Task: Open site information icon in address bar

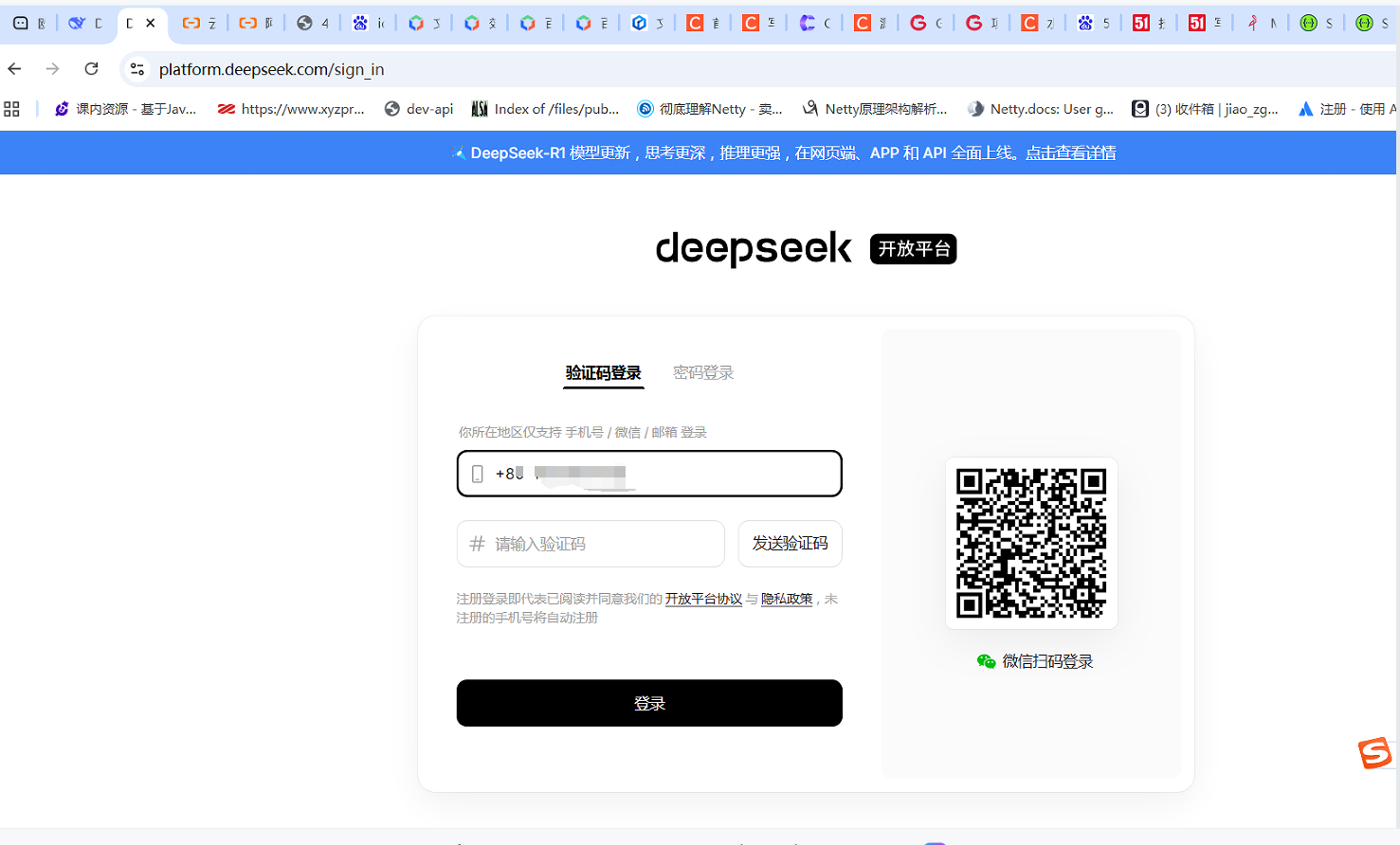Action: (x=137, y=69)
